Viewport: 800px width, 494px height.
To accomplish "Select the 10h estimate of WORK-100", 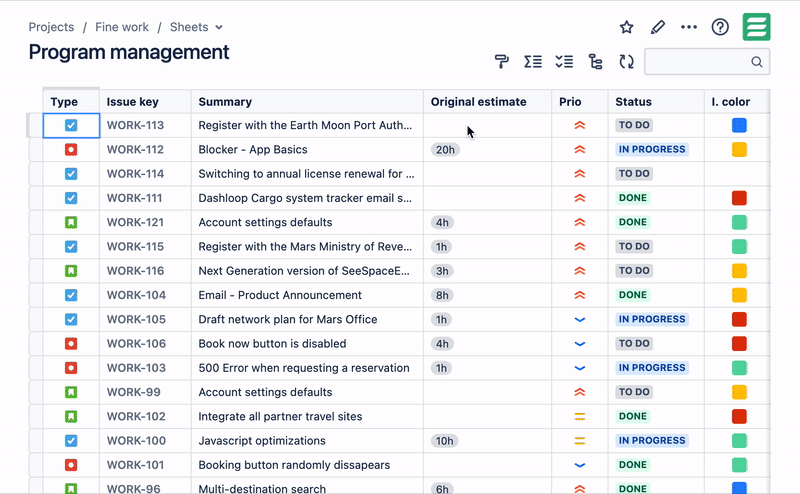I will tap(444, 440).
